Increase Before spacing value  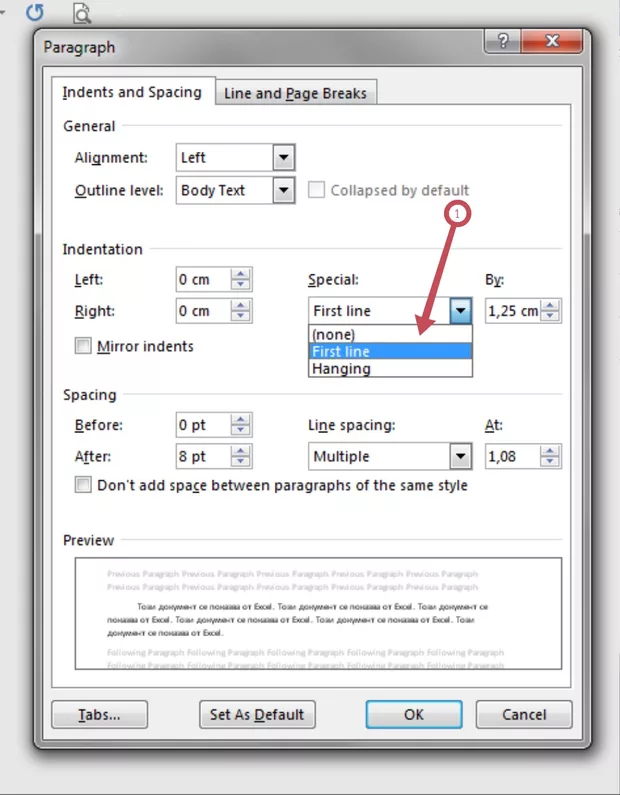[x=241, y=419]
